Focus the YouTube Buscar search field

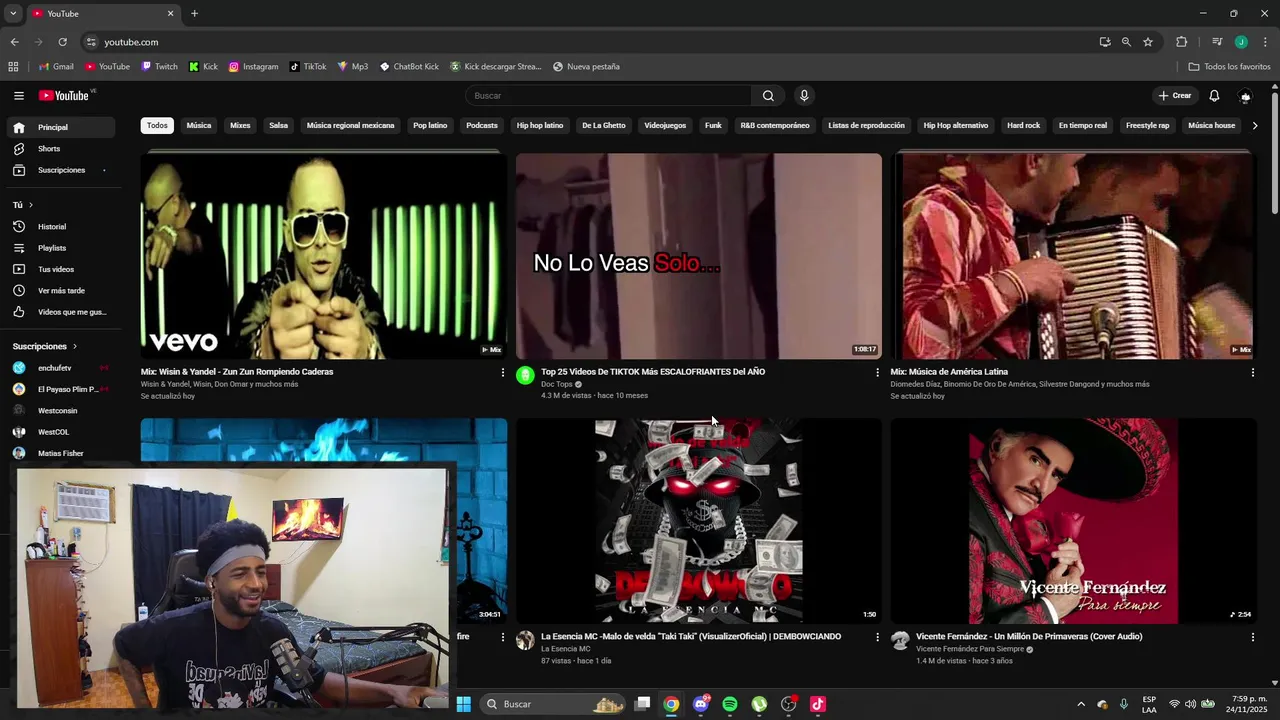click(608, 96)
